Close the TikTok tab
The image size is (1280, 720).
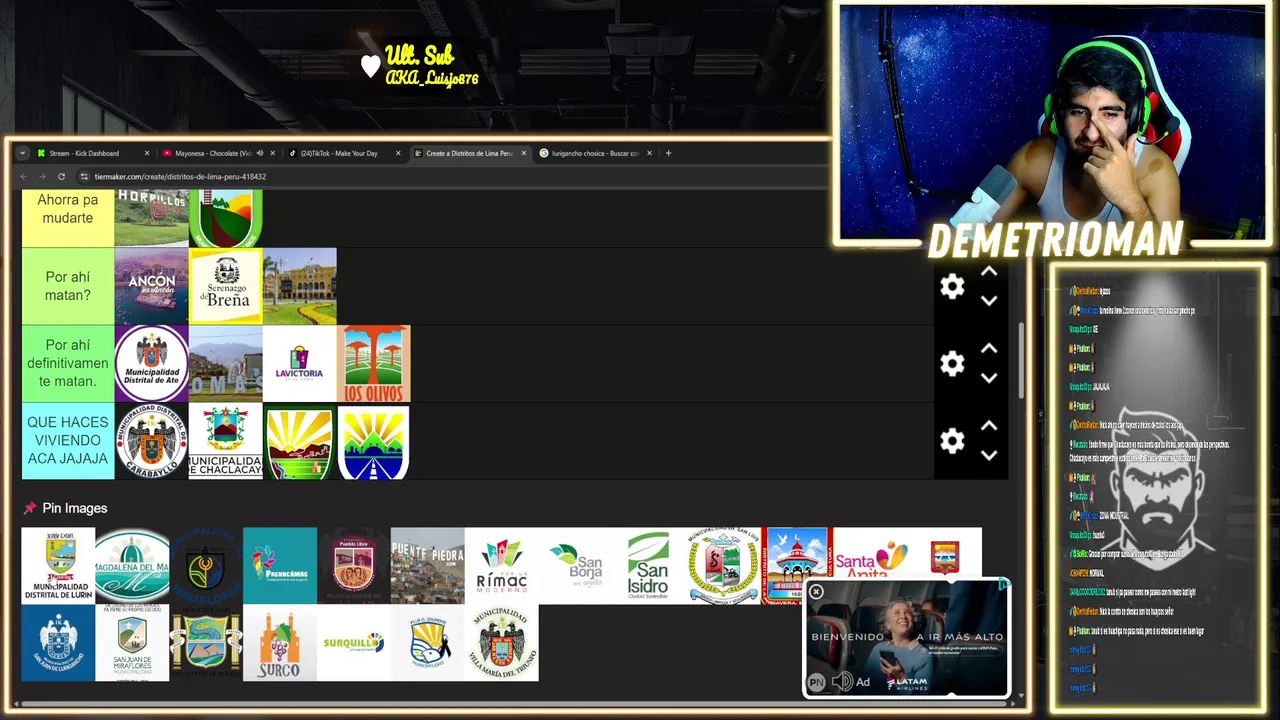398,153
